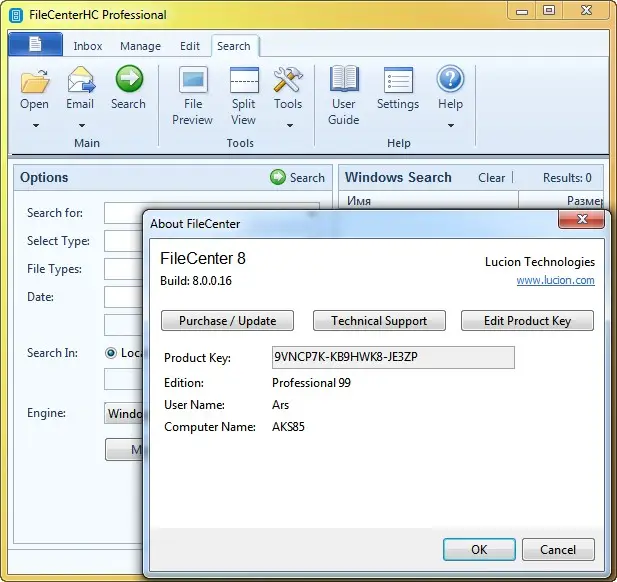Toggle the File Preview icon
The width and height of the screenshot is (617, 582).
pyautogui.click(x=193, y=80)
